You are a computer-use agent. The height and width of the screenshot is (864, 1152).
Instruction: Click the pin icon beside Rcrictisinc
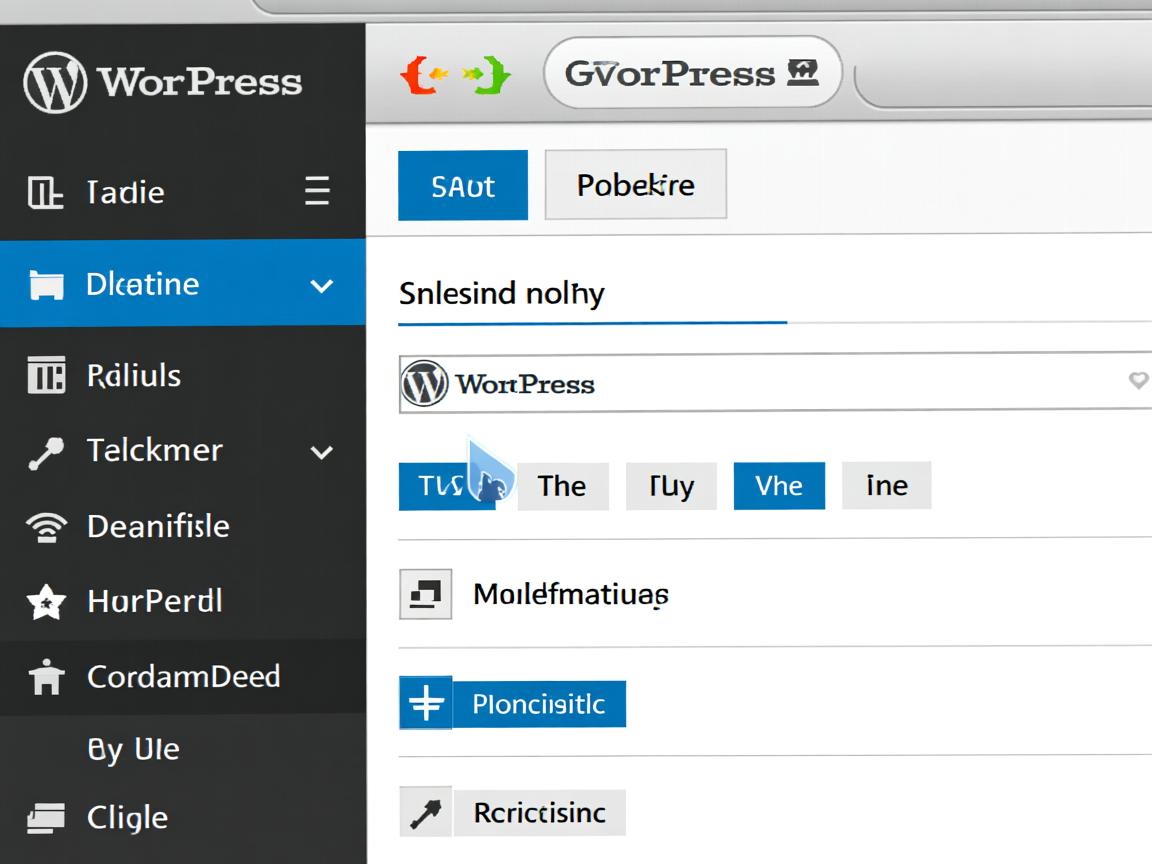coord(426,813)
